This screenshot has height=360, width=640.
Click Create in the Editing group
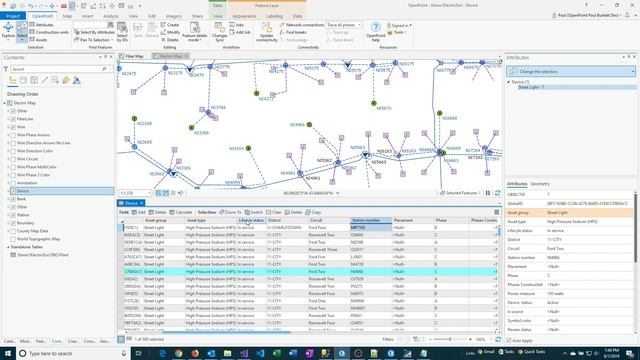click(x=170, y=25)
